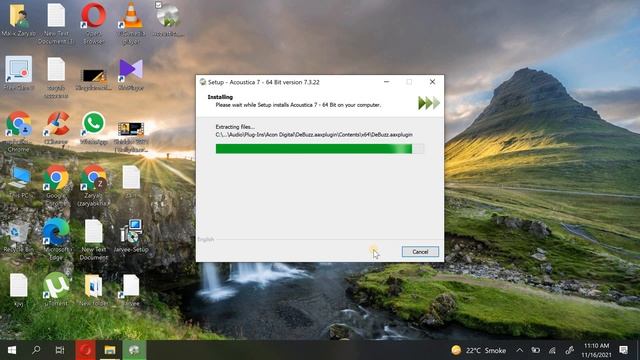Select the Jarvee-Setup installer icon
640x360 pixels.
pyautogui.click(x=131, y=236)
